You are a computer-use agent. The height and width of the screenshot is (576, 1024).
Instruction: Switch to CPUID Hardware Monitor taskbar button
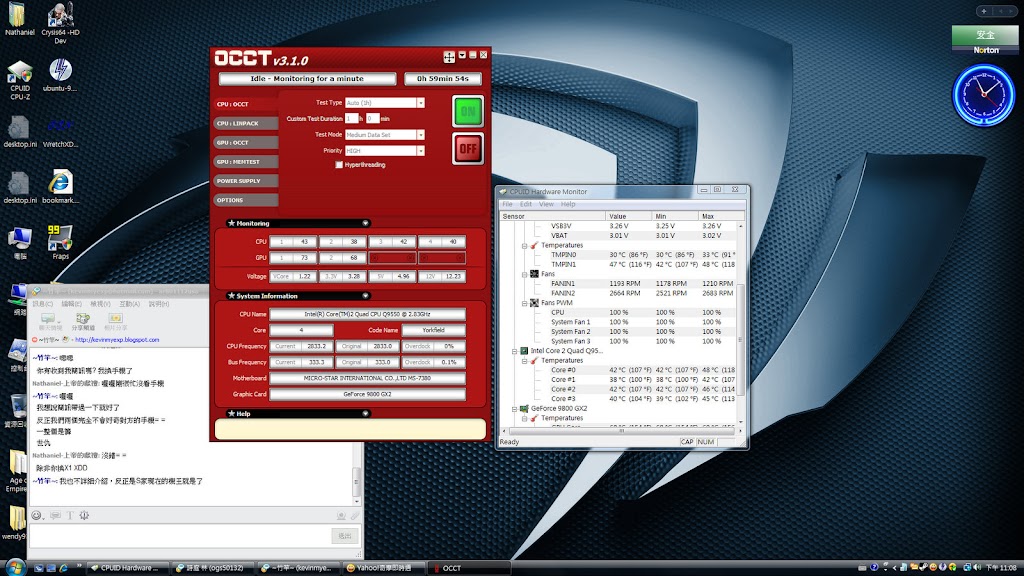(x=127, y=568)
